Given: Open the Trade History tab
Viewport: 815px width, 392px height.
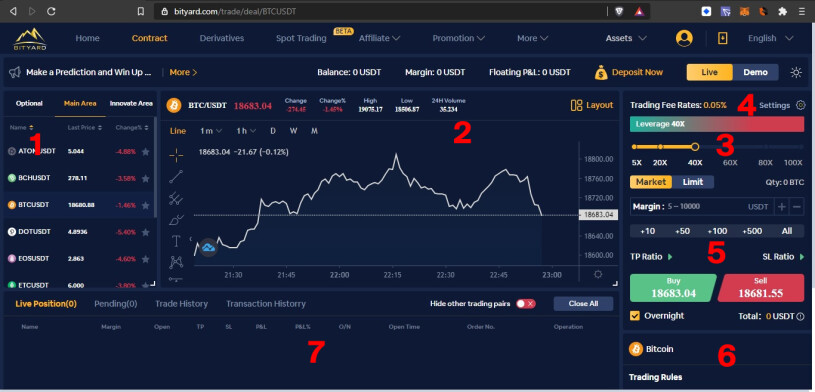Looking at the screenshot, I should click(x=181, y=304).
